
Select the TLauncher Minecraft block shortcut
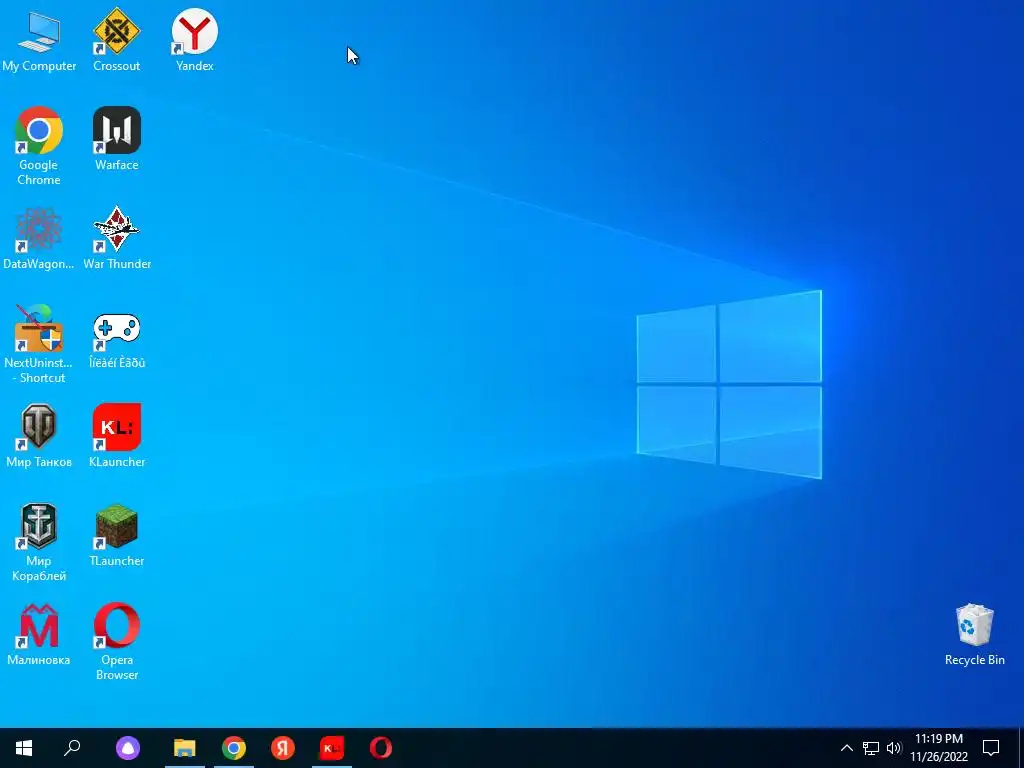point(116,535)
